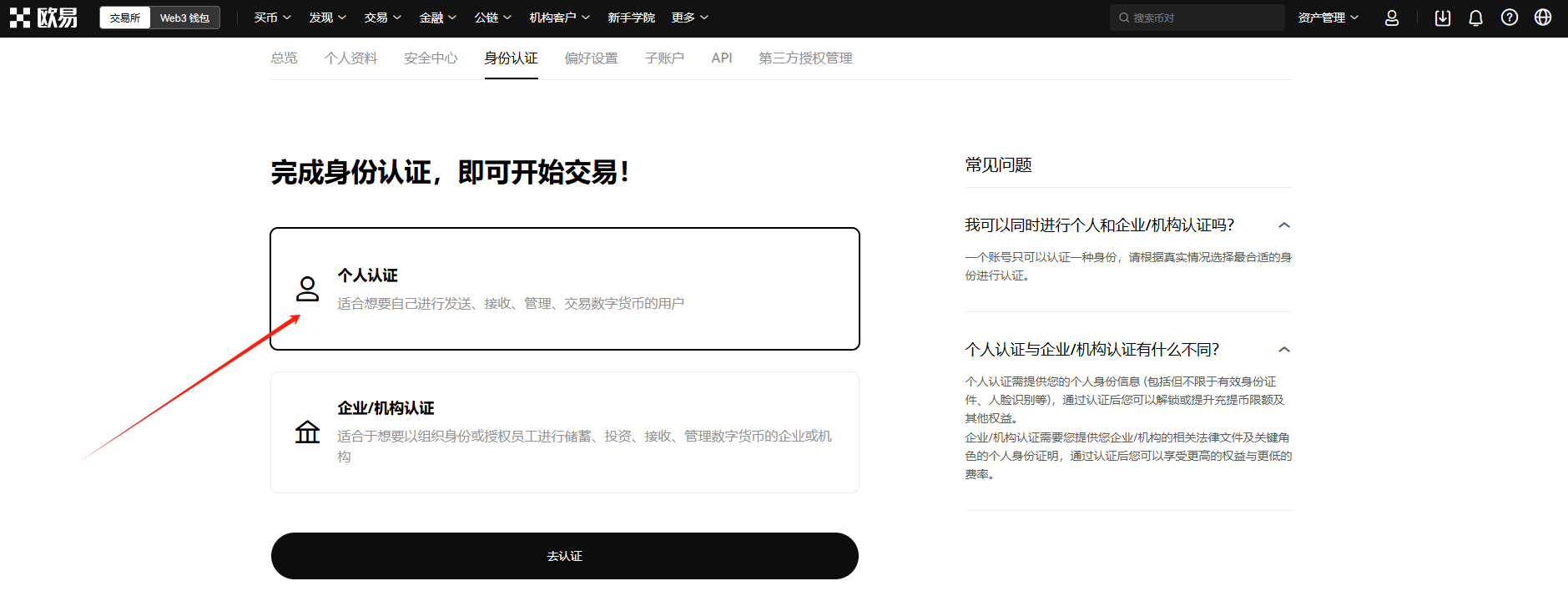Collapse the 个人认证与企业/机构认证有什么不同 question
This screenshot has height=591, width=1568.
[x=1284, y=350]
